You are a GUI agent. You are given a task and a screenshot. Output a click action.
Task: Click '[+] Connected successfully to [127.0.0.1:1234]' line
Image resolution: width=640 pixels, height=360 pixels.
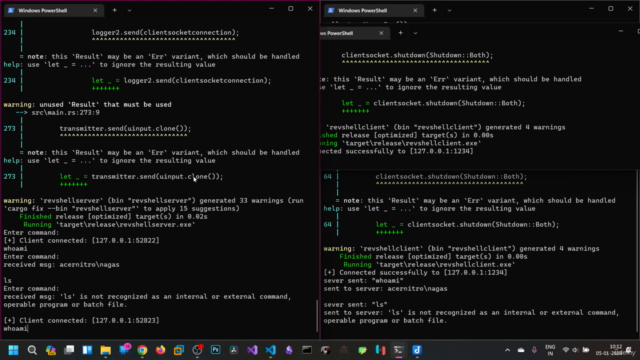[x=415, y=273]
